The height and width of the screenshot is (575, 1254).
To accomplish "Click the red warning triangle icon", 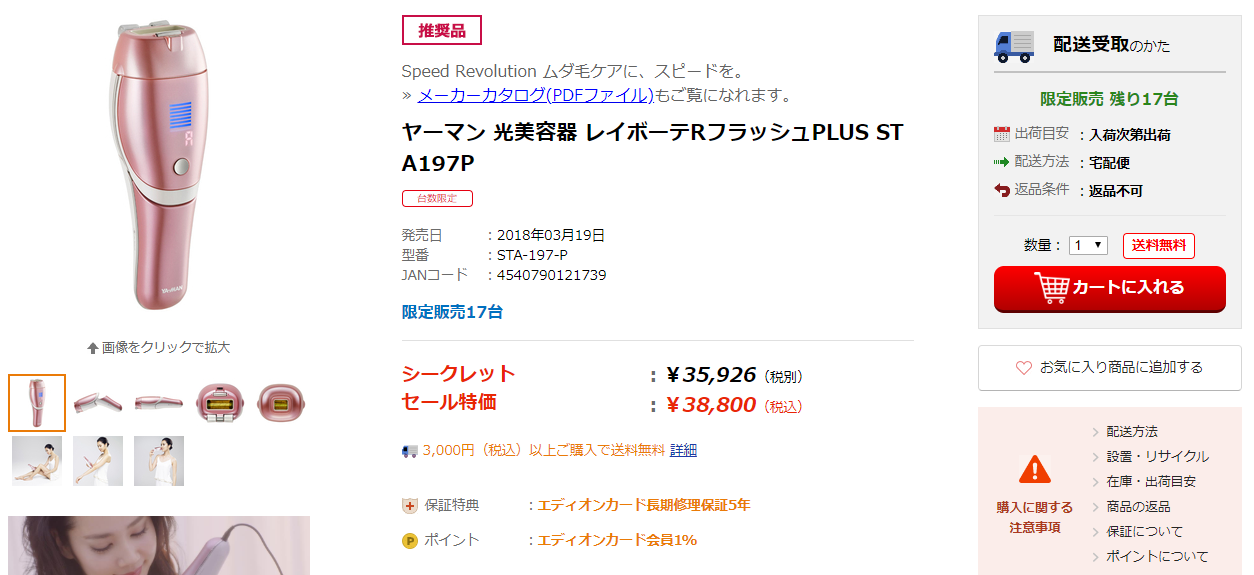I will click(x=1034, y=468).
